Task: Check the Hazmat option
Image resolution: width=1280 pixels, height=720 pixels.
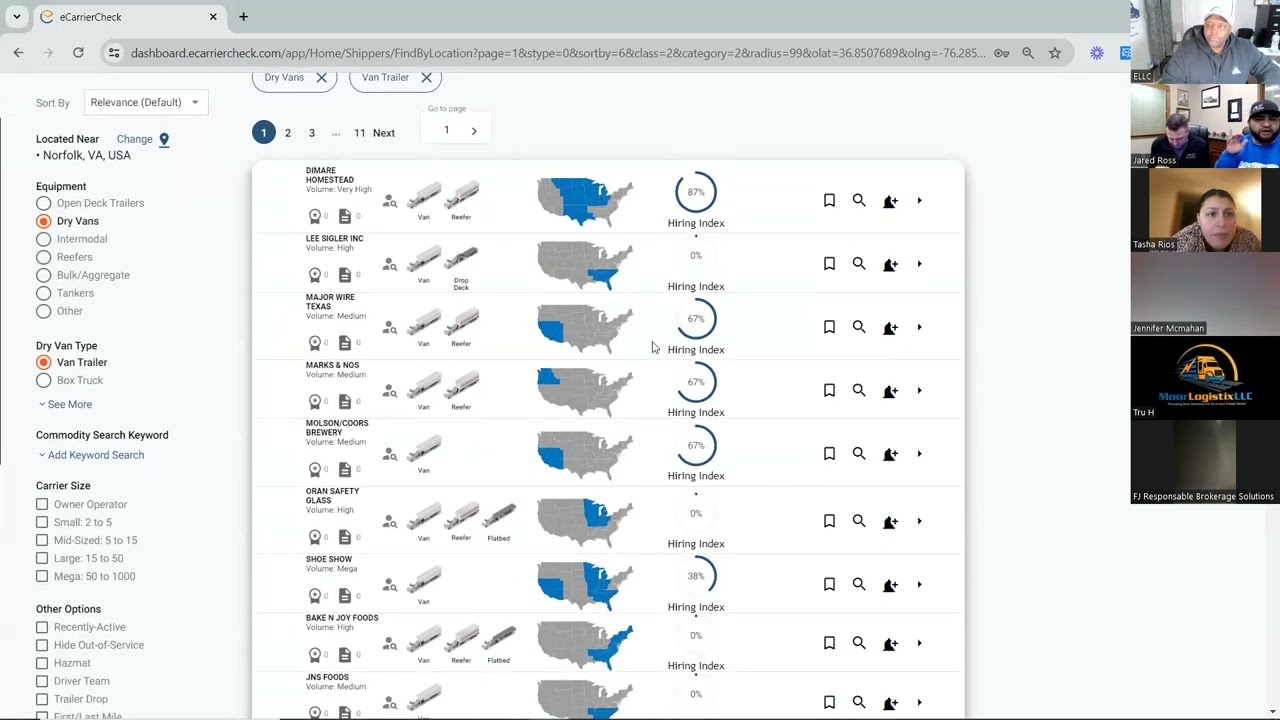Action: pos(42,663)
